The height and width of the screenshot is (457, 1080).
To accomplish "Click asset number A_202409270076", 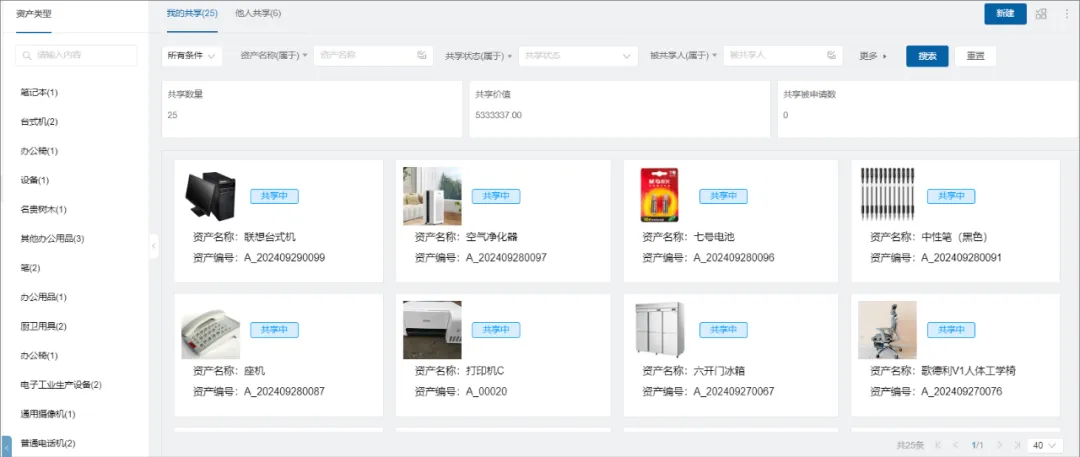I will point(962,392).
